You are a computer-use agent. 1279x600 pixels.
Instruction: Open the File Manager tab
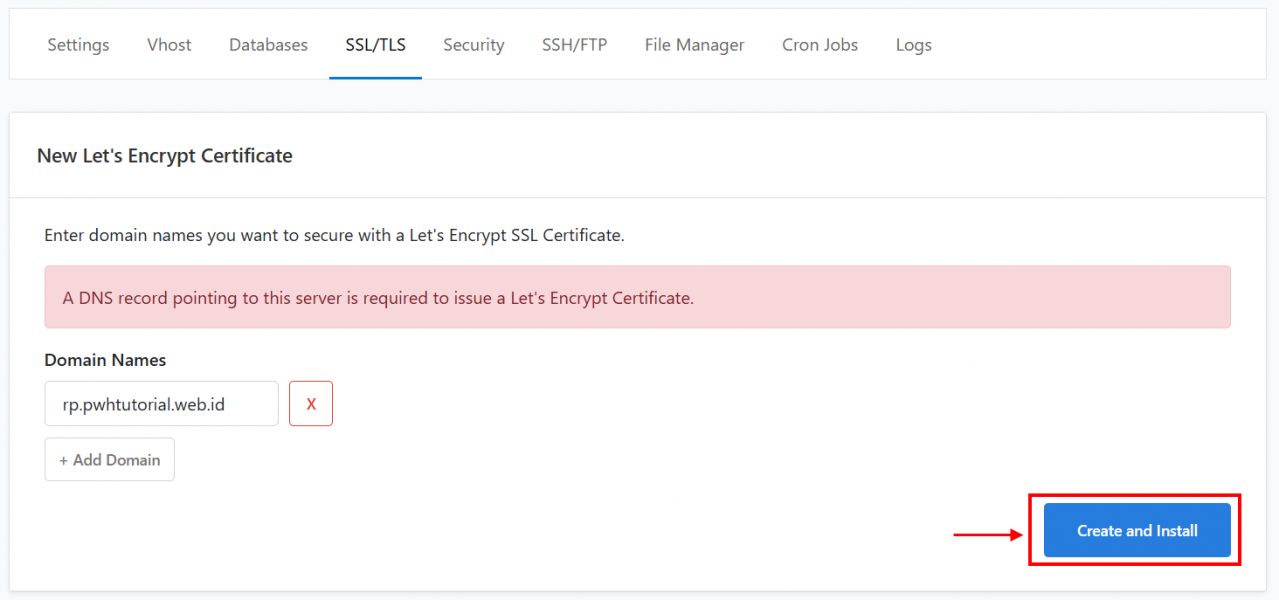pyautogui.click(x=694, y=45)
